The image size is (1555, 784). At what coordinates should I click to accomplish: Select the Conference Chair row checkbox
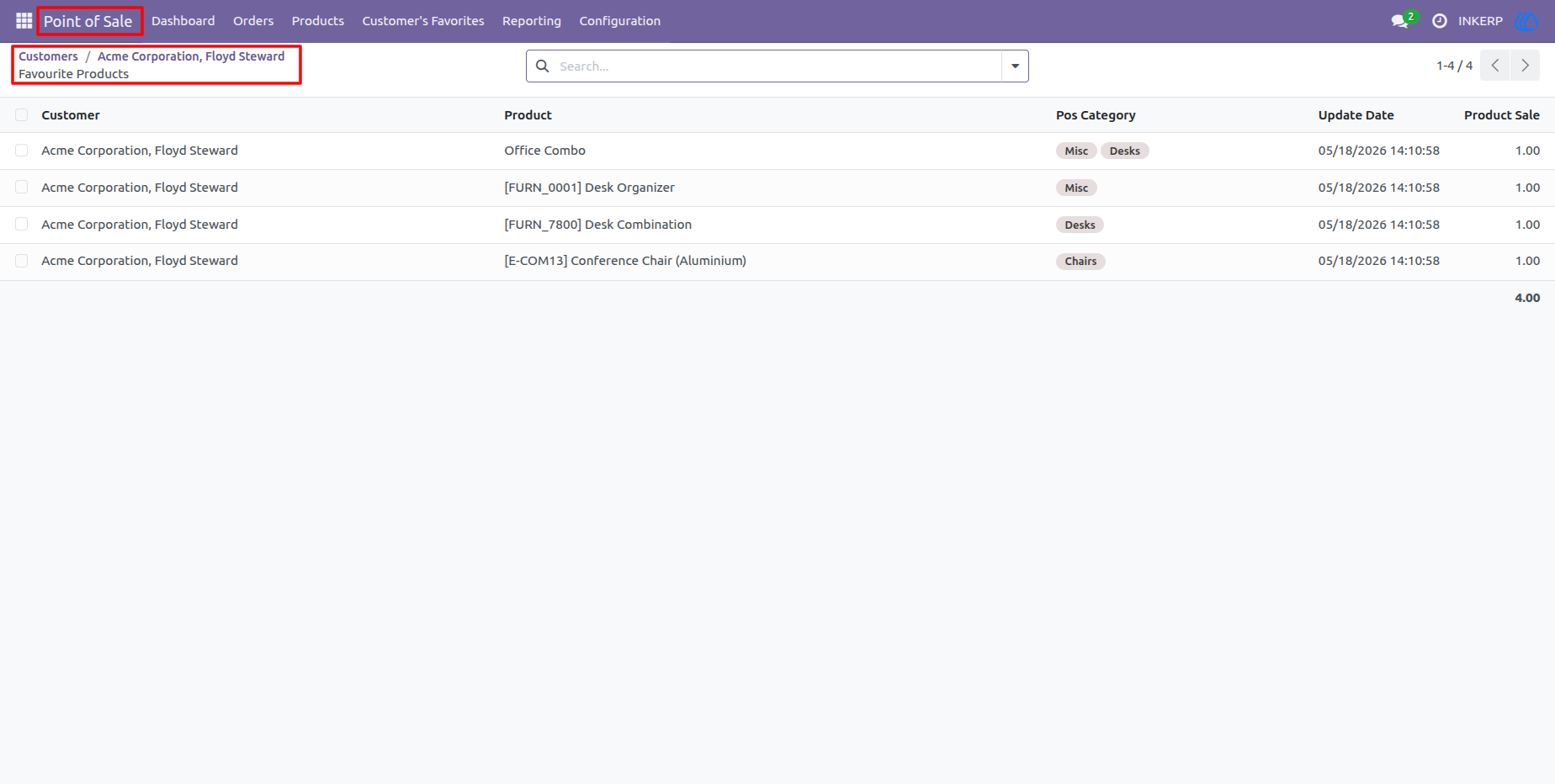(x=22, y=261)
